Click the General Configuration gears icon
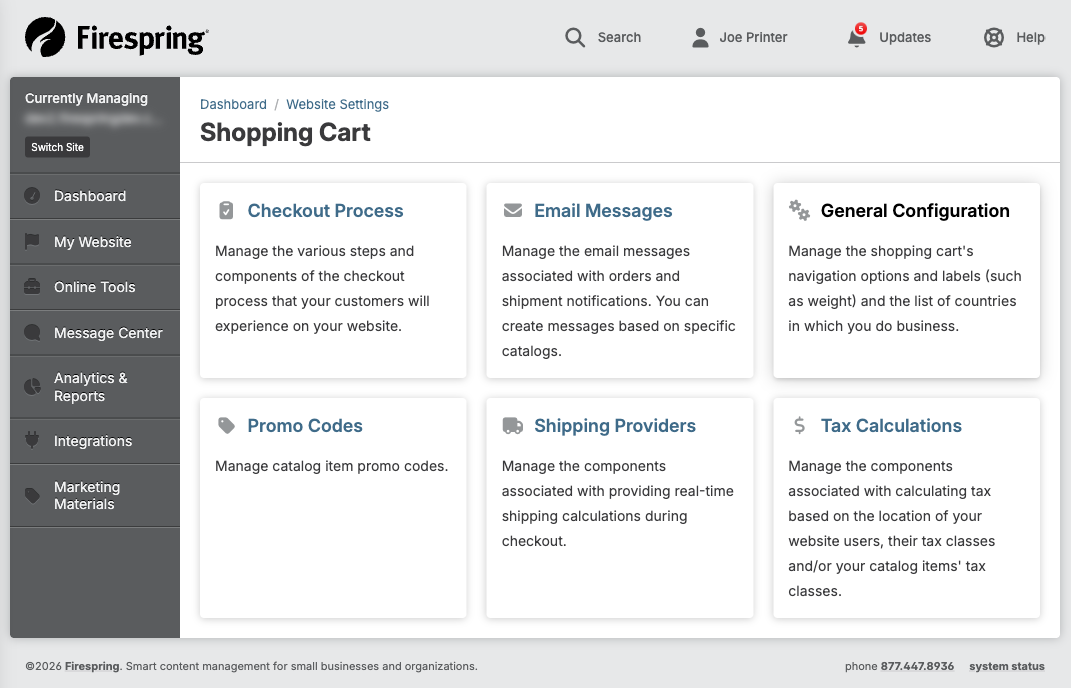 tap(799, 210)
